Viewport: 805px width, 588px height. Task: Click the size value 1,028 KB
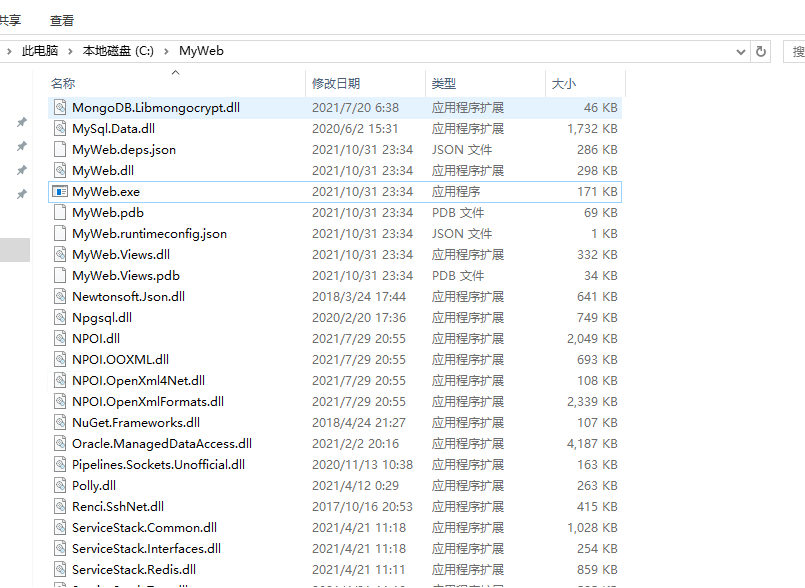[x=592, y=527]
